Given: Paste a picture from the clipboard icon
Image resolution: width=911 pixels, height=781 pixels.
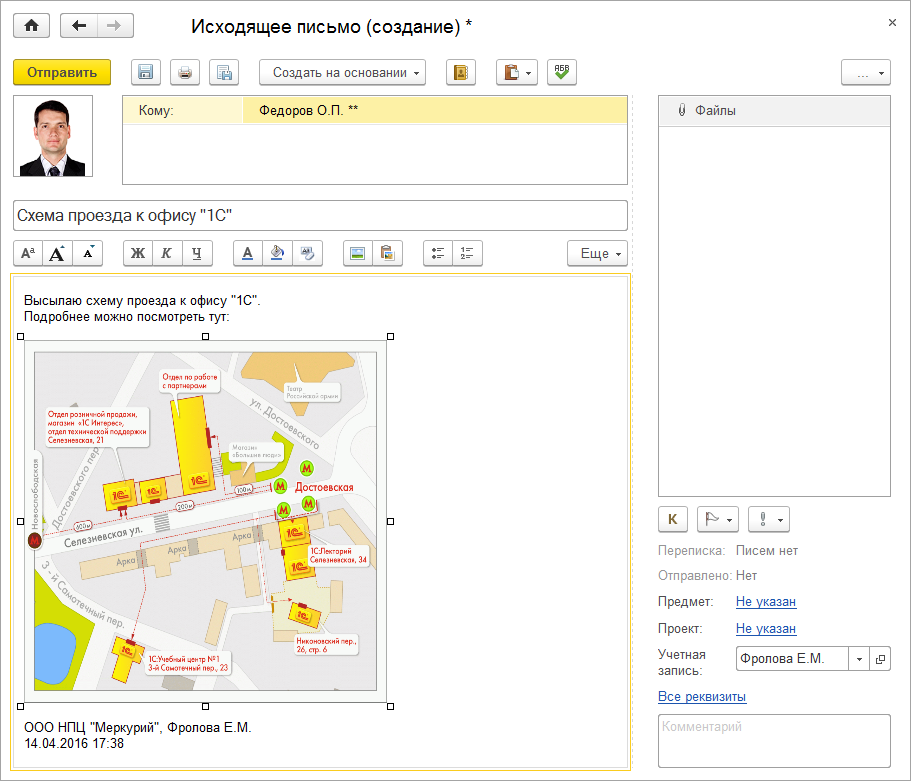Looking at the screenshot, I should [x=388, y=253].
